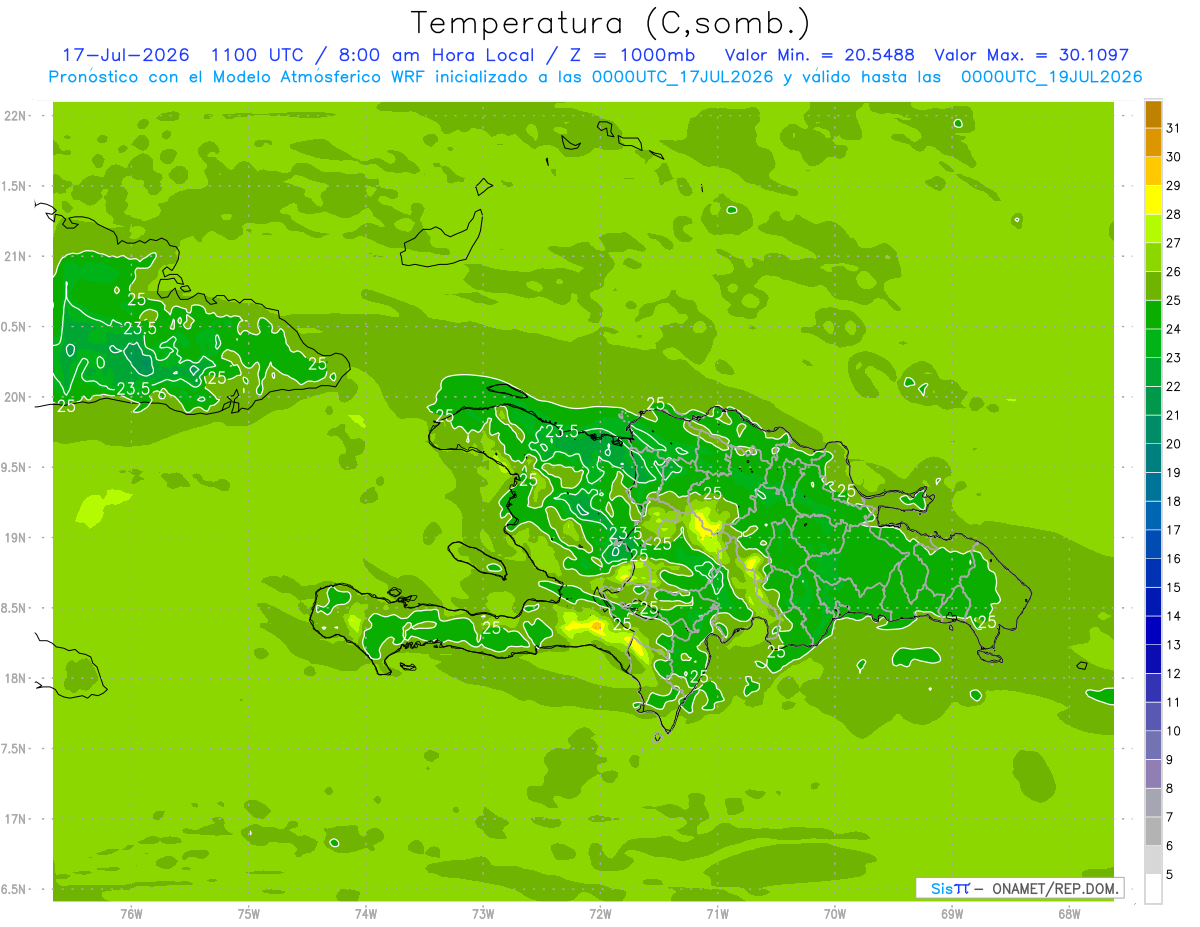Image resolution: width=1200 pixels, height=927 pixels.
Task: Click the "17N" latitude label
Action: click(x=17, y=819)
